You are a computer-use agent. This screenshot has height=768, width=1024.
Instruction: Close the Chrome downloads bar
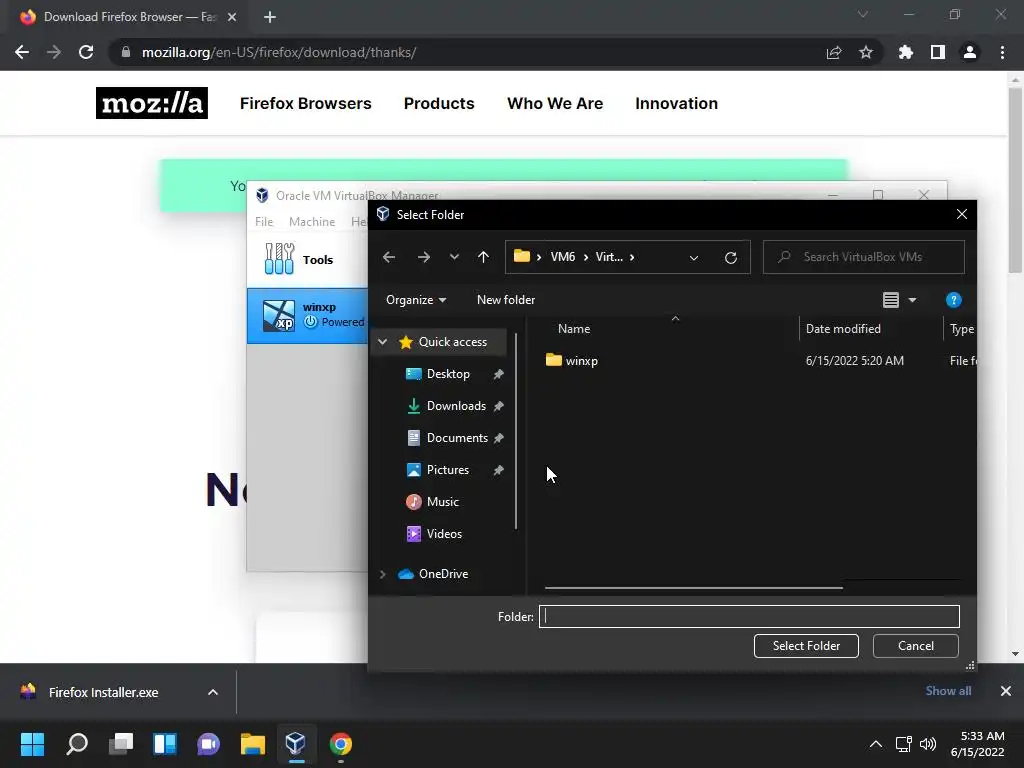pos(1006,691)
